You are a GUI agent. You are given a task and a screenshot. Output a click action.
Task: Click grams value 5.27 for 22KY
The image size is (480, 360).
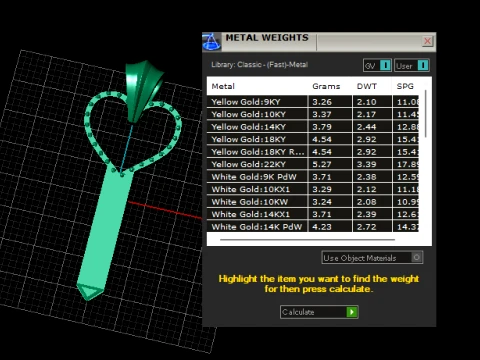(322, 164)
